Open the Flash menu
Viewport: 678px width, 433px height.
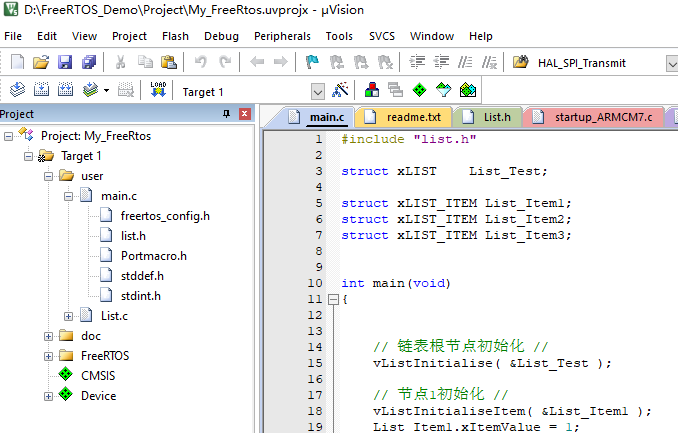coord(175,36)
